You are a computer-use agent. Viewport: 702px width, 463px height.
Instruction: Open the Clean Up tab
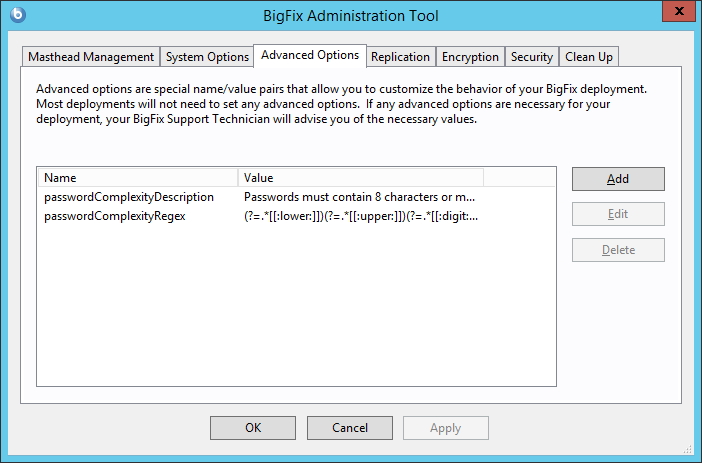tap(589, 57)
